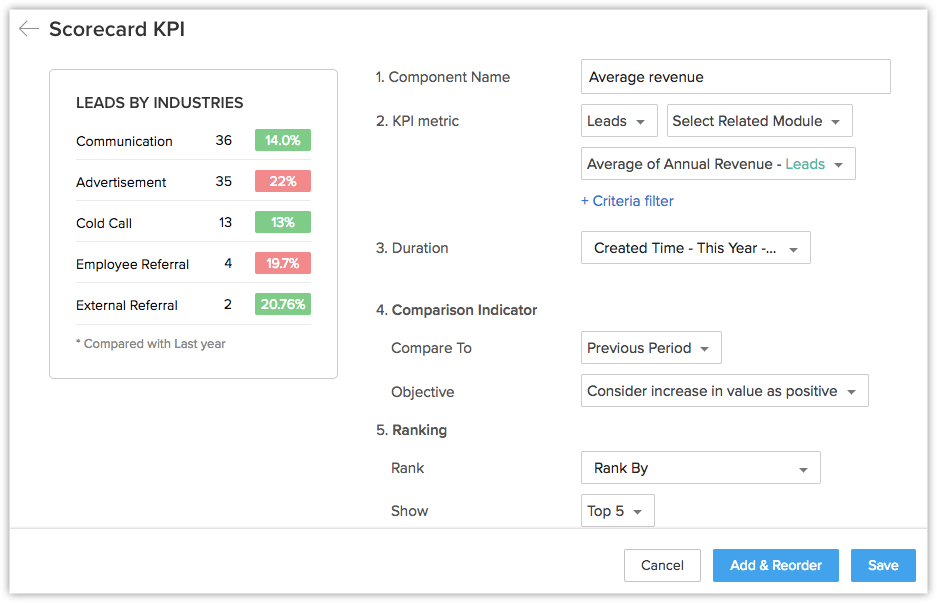
Task: Click the green 14.0% Communication badge
Action: point(282,140)
